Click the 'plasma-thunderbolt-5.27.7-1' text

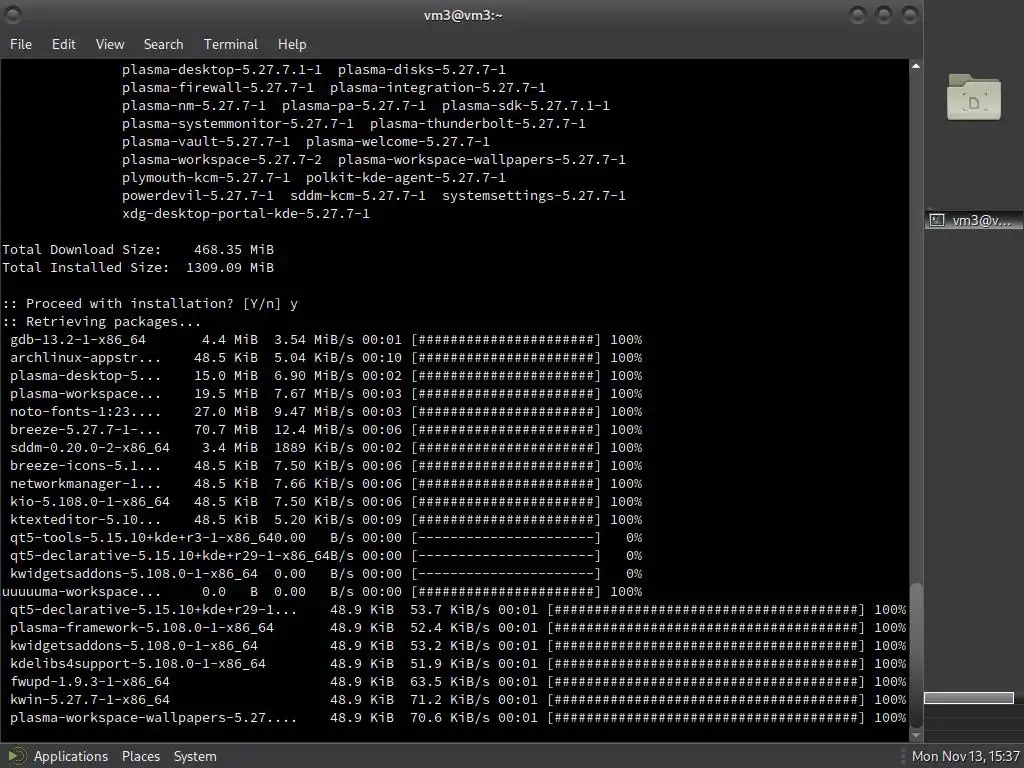point(477,123)
